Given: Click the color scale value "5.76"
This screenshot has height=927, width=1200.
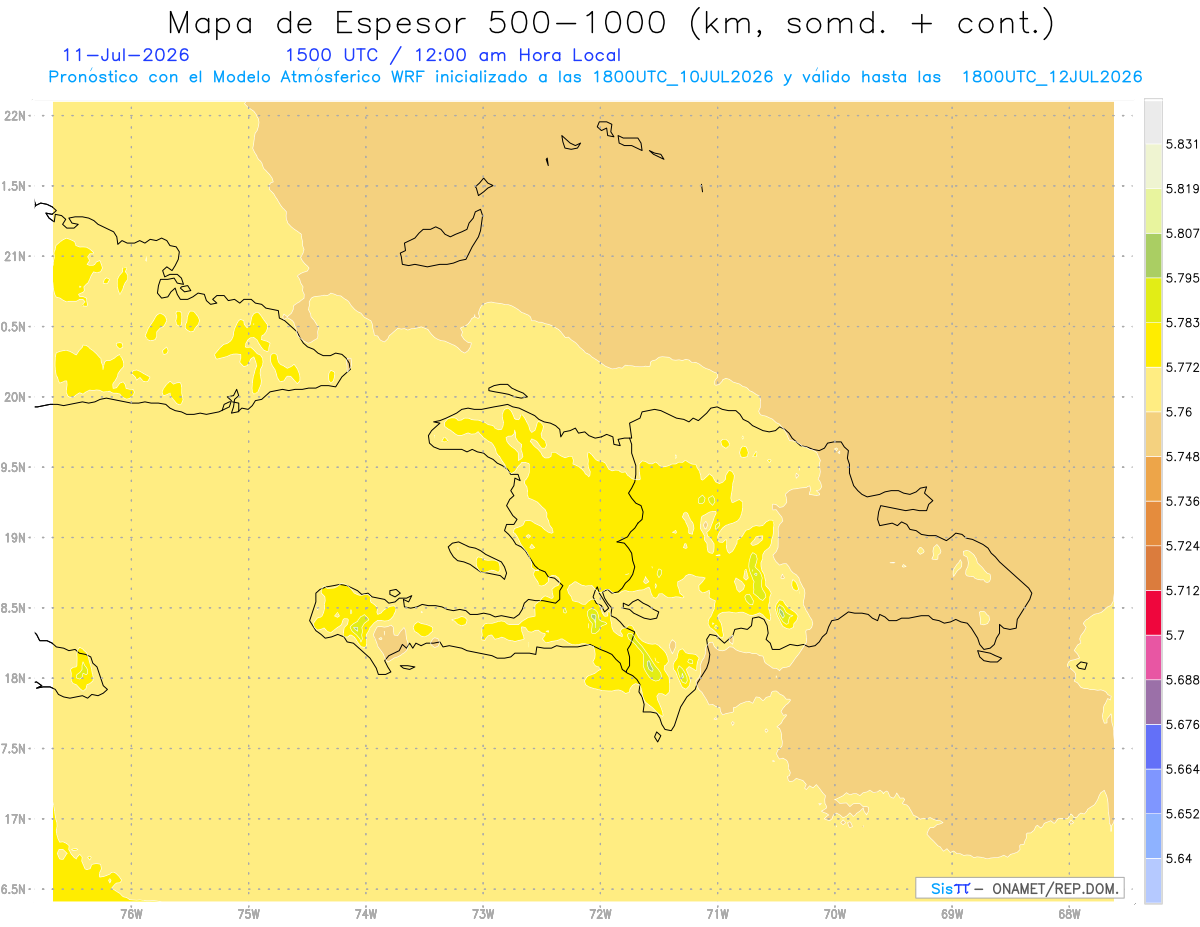Looking at the screenshot, I should point(1179,412).
